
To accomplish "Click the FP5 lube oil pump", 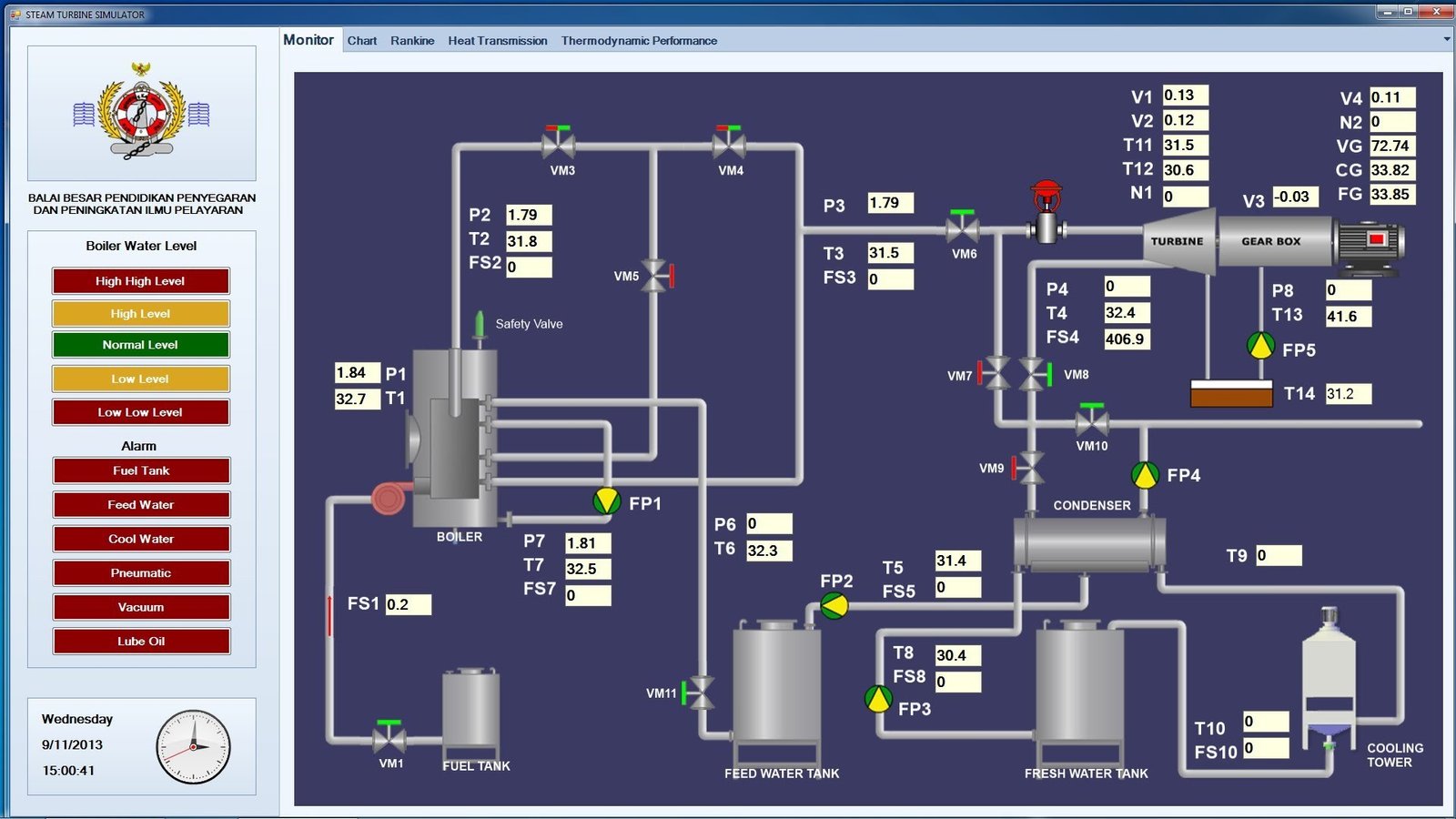I will pos(1260,346).
